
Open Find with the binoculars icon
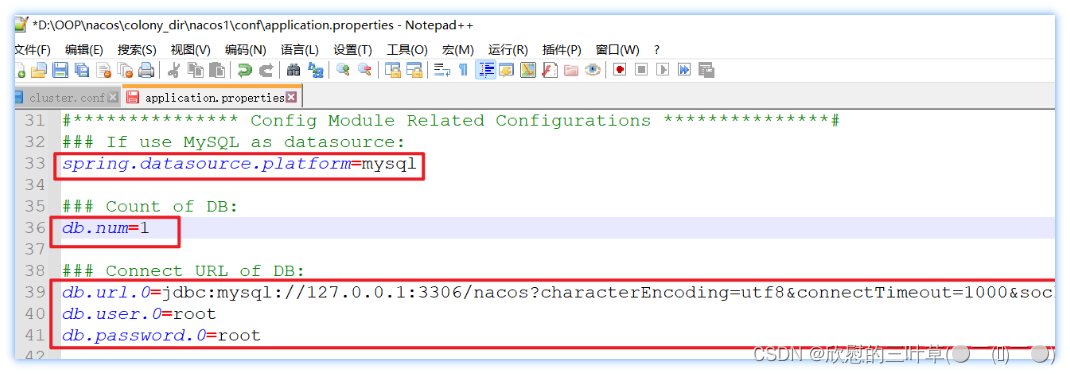pos(293,70)
